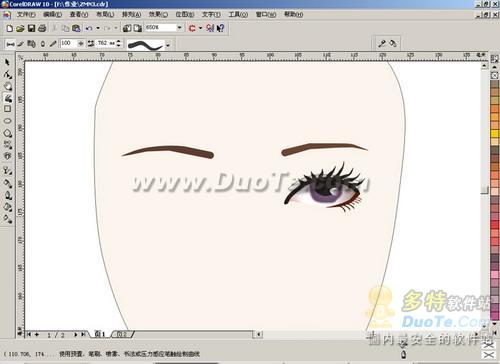Click the What's This help icon
This screenshot has width=500, height=364.
(x=221, y=28)
